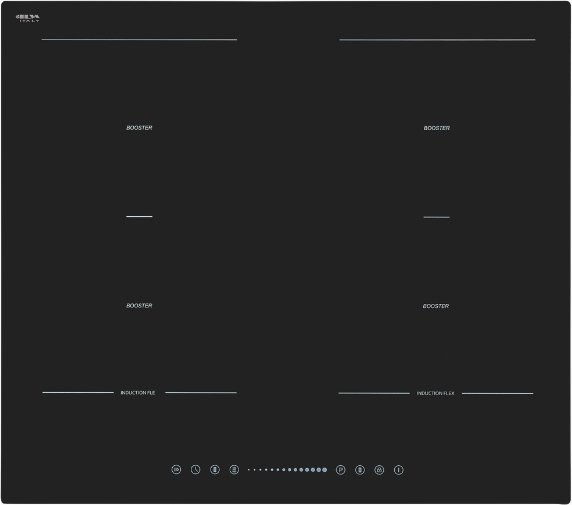Tap smallest dot on power level slider
572x505 pixels.
coord(249,470)
